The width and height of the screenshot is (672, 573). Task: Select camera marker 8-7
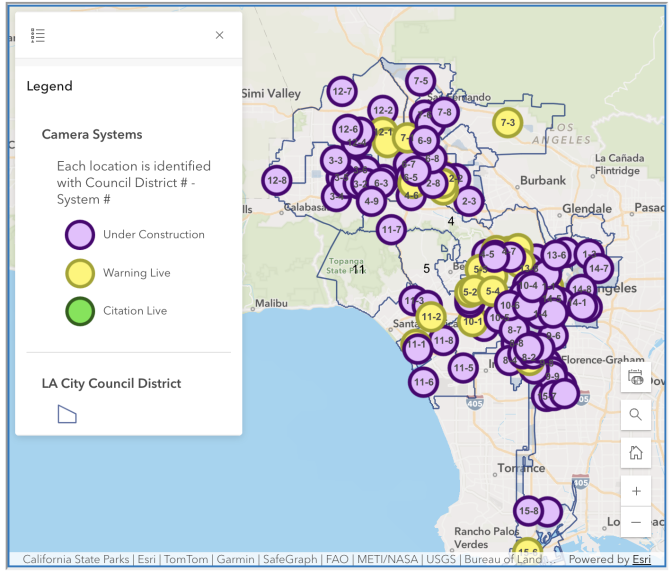pyautogui.click(x=514, y=330)
